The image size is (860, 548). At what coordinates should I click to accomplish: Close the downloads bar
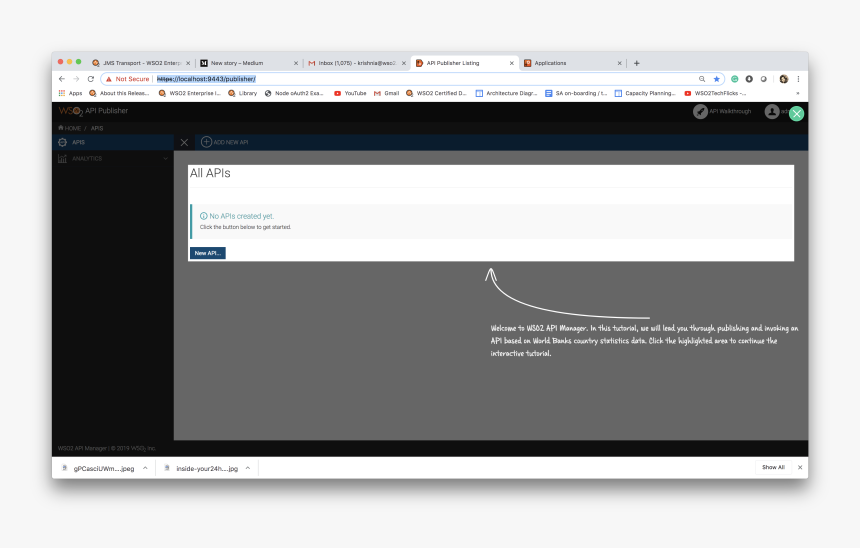(x=800, y=467)
